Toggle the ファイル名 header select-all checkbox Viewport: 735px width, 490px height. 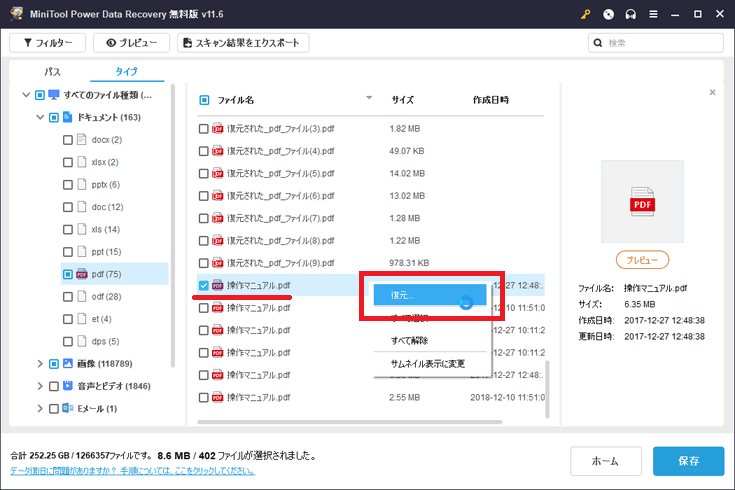click(x=204, y=100)
